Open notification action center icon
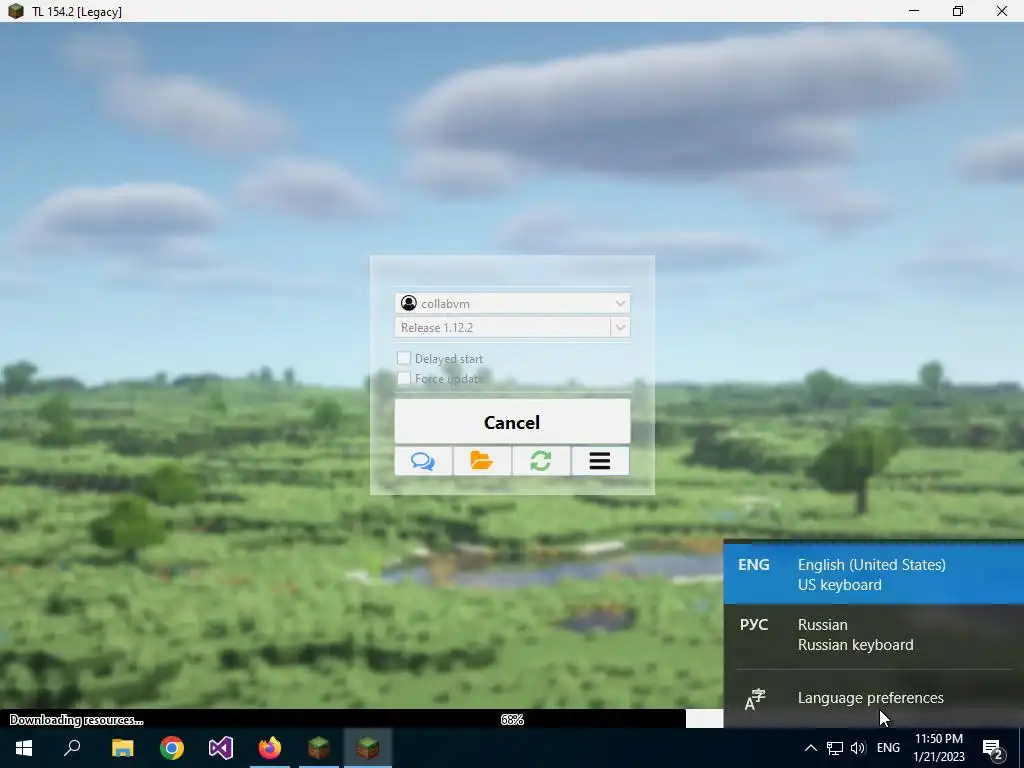 point(993,749)
